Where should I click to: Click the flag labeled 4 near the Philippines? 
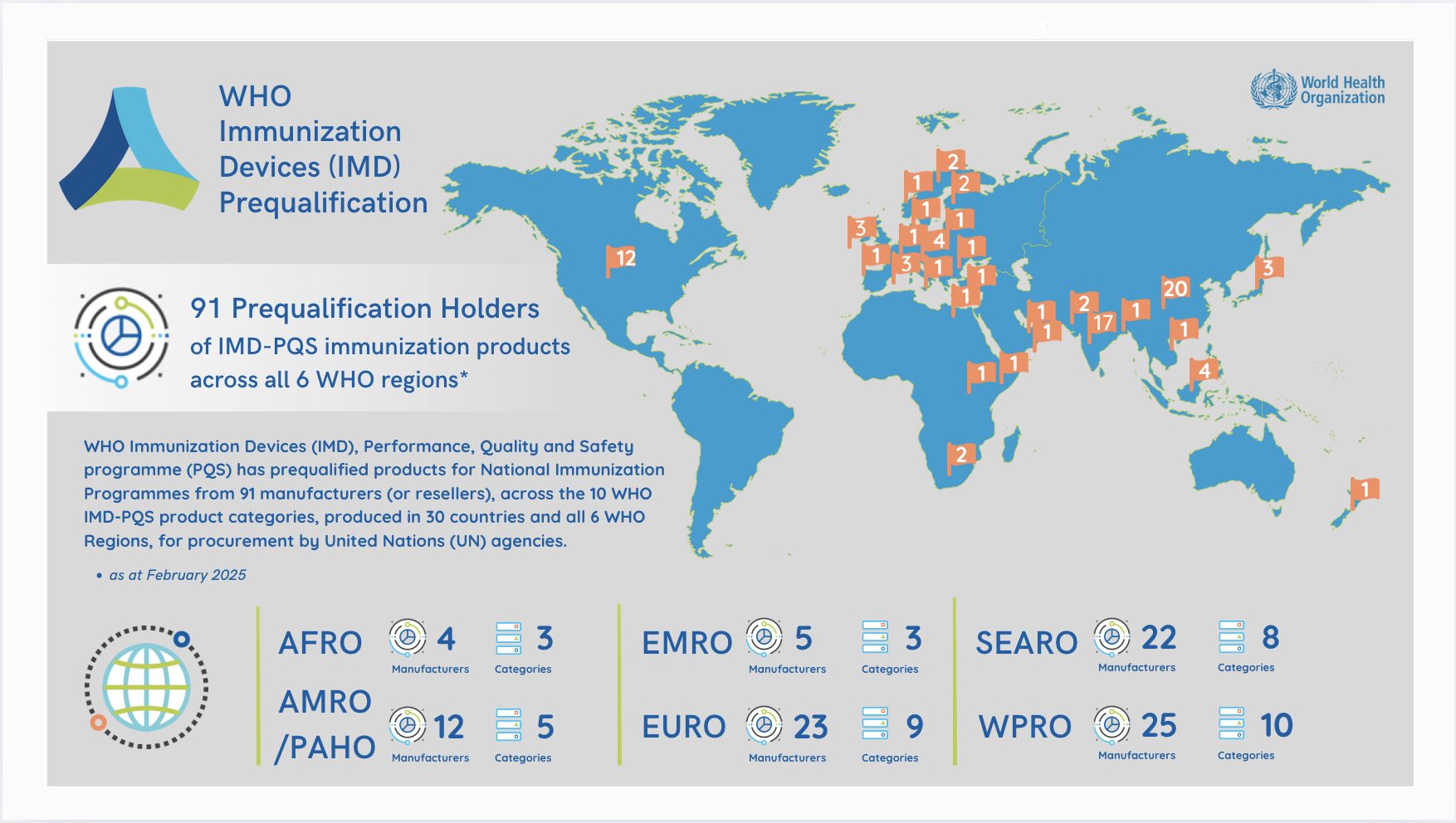click(x=1204, y=371)
